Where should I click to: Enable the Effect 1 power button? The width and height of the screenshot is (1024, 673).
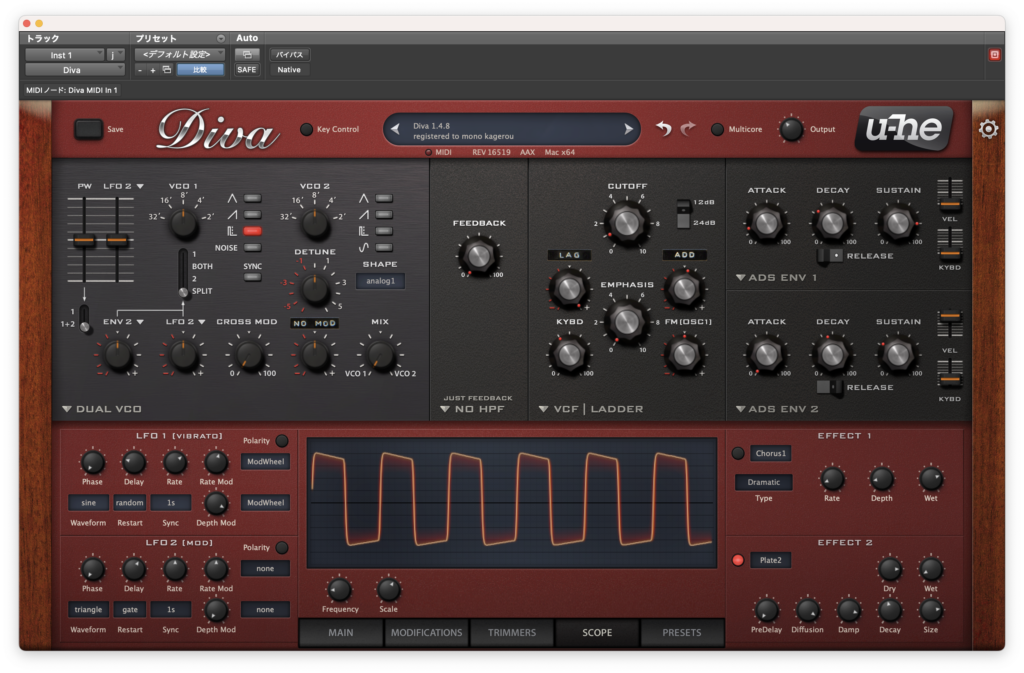point(738,453)
